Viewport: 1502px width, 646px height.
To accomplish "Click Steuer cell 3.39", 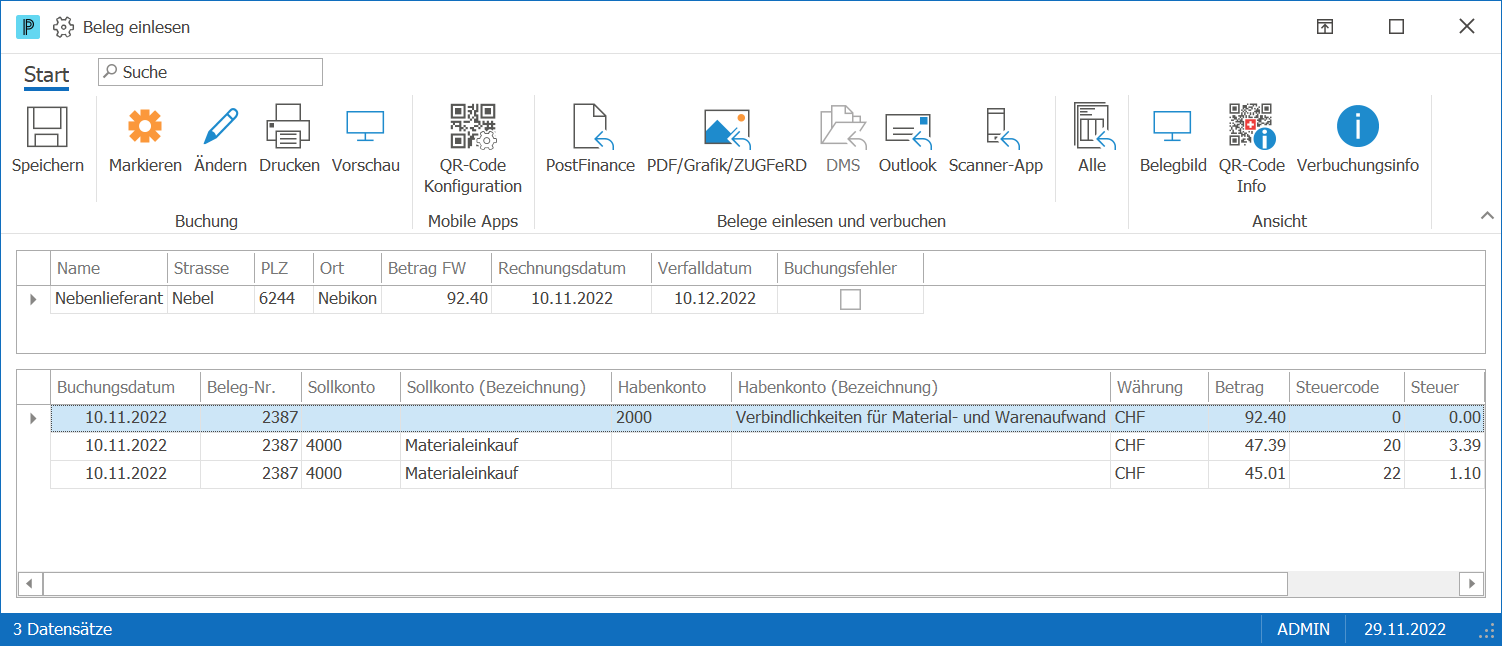I will (x=1444, y=446).
